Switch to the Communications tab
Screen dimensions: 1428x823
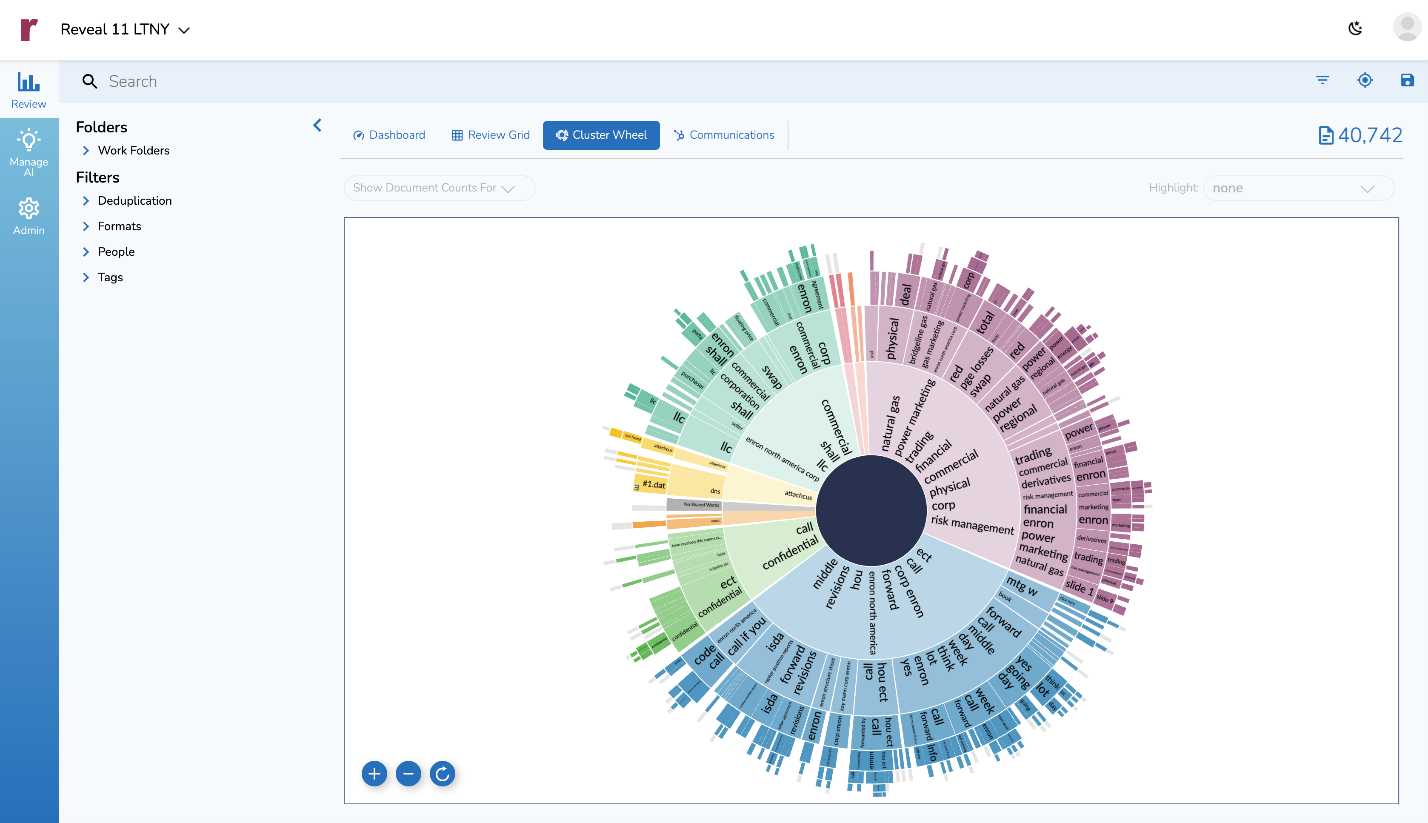pos(724,135)
